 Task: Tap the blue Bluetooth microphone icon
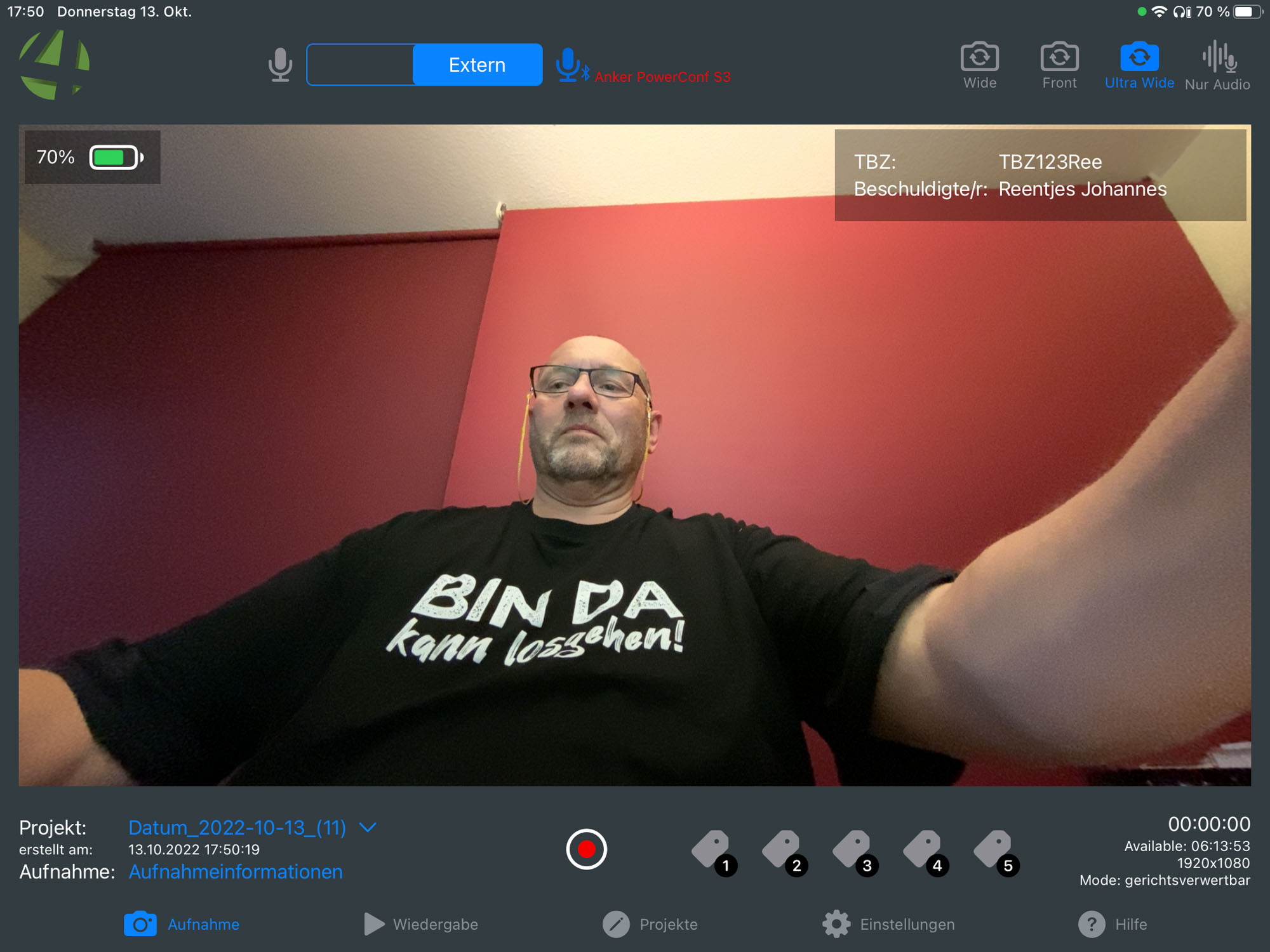coord(572,65)
